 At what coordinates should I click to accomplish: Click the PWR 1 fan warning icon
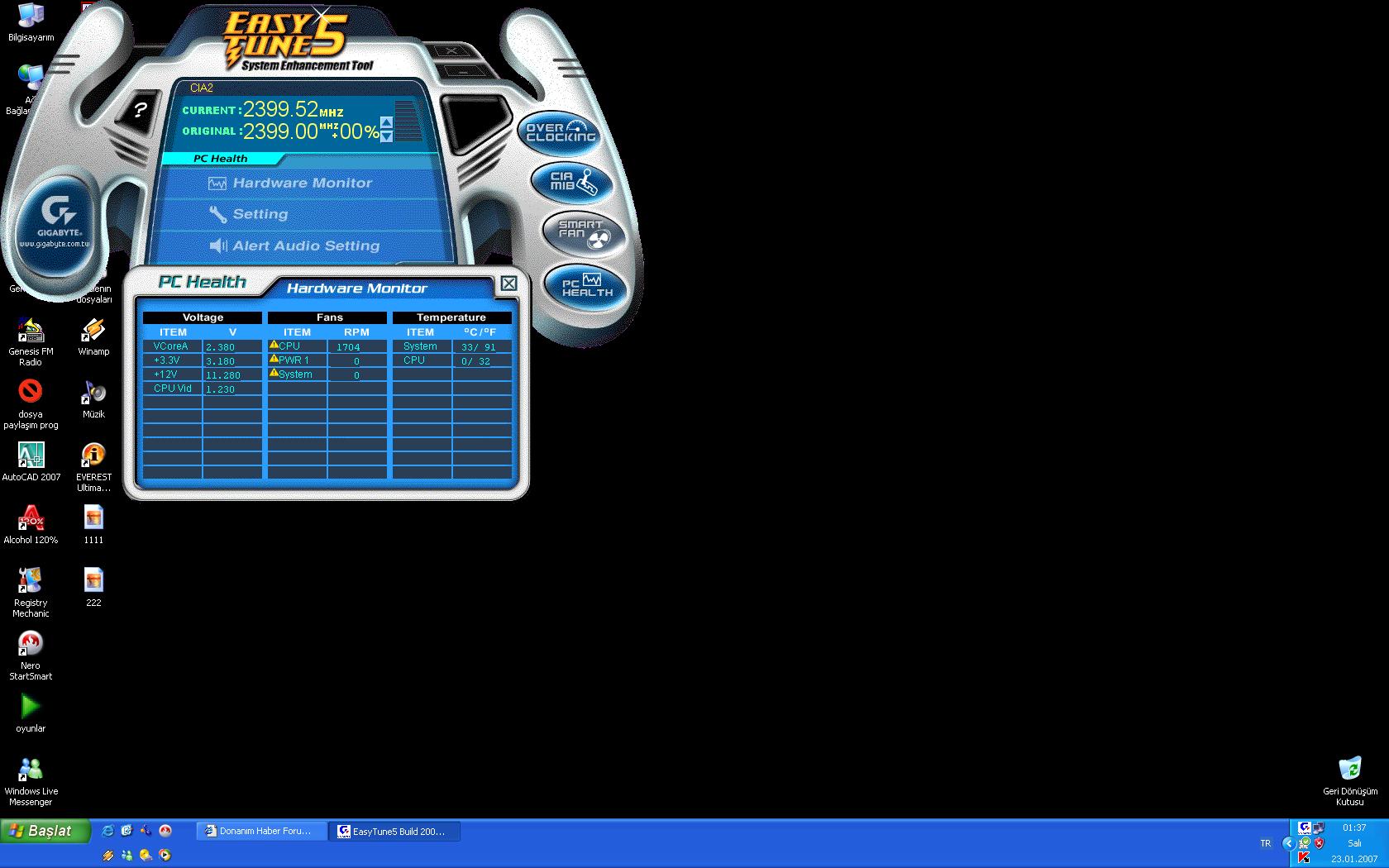[x=274, y=360]
